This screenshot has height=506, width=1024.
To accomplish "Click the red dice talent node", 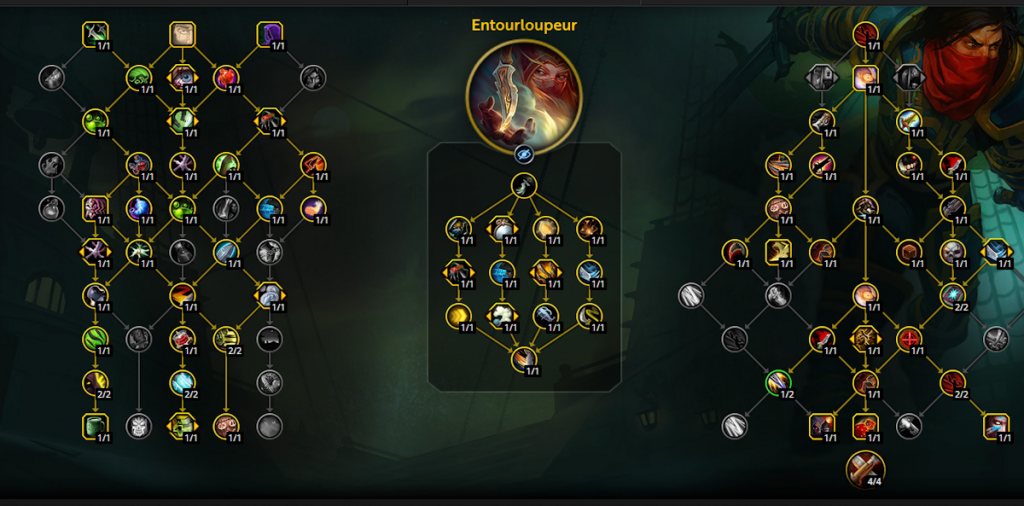I will pyautogui.click(x=865, y=426).
